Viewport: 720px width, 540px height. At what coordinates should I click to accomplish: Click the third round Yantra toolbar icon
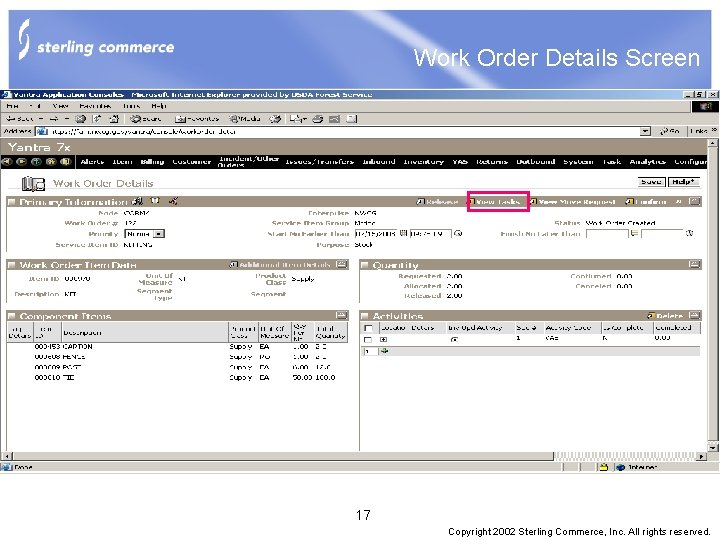pyautogui.click(x=36, y=162)
